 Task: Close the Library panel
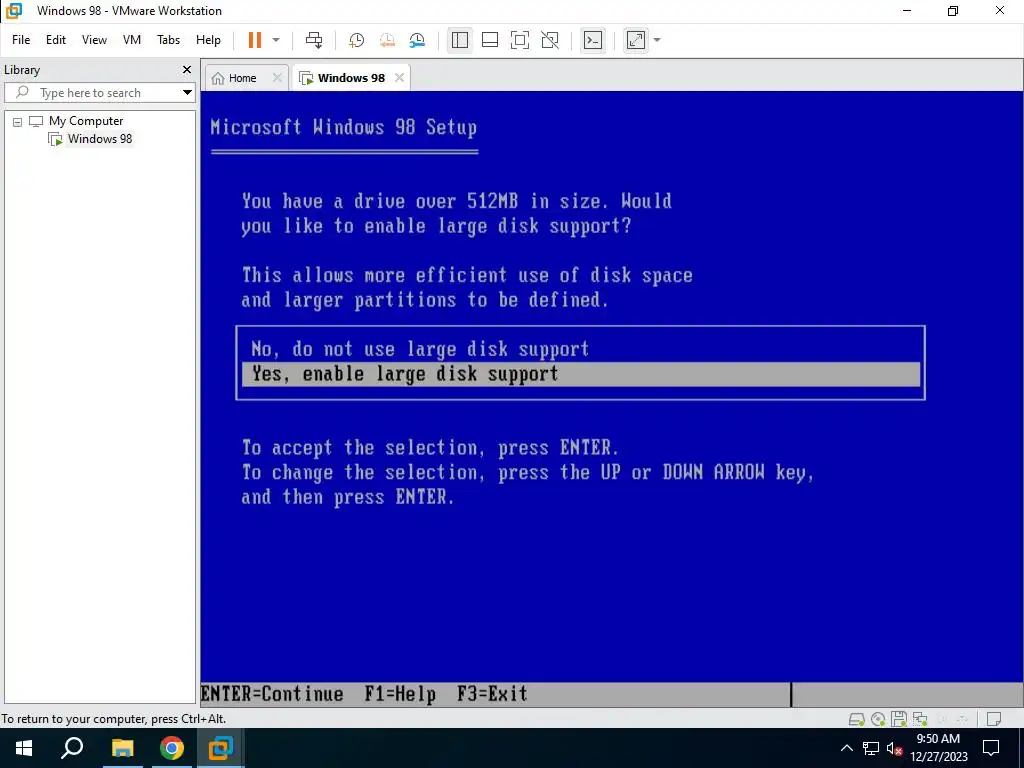point(187,69)
